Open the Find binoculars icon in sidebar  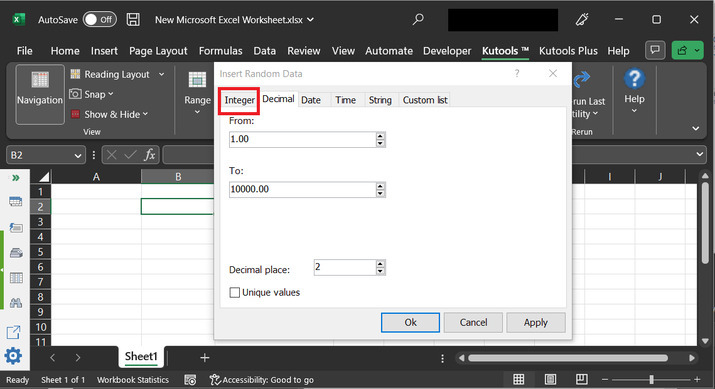[x=16, y=303]
